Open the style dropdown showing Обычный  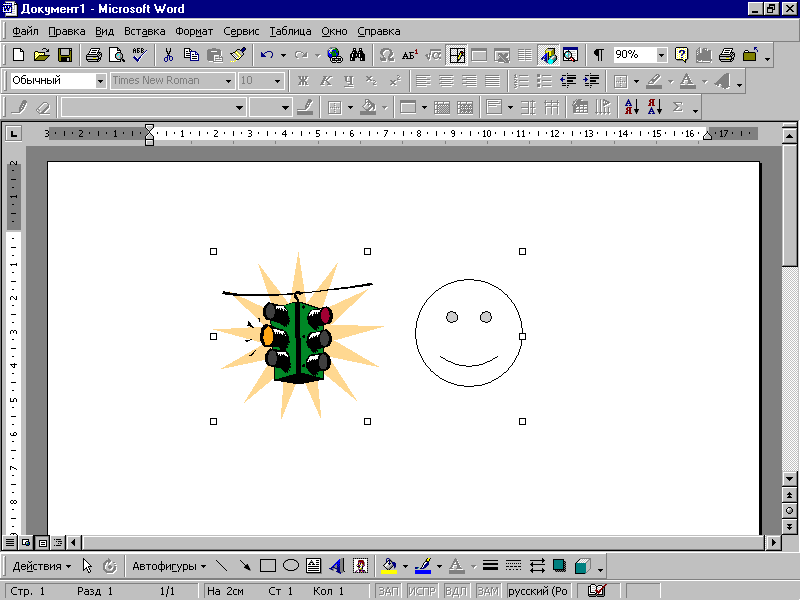101,81
